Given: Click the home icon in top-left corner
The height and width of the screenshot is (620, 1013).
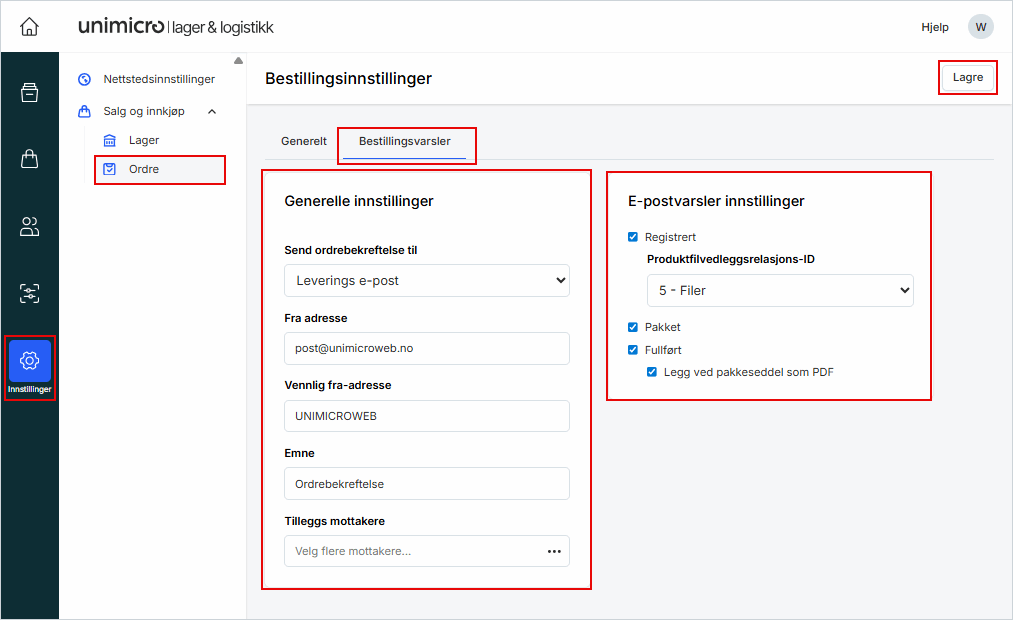Looking at the screenshot, I should pyautogui.click(x=30, y=27).
